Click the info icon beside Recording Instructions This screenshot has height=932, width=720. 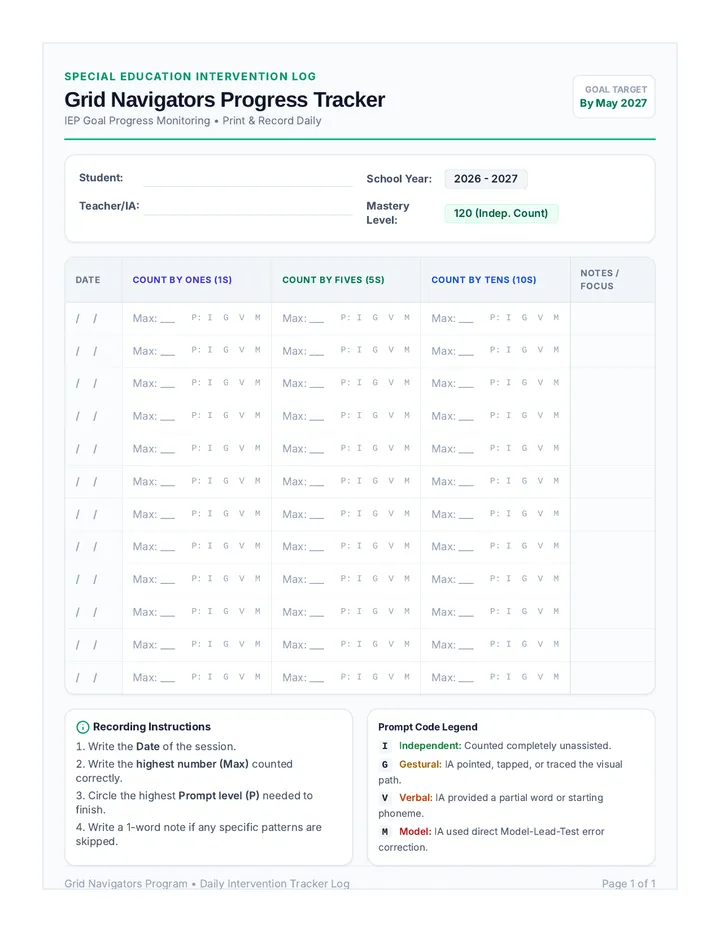pos(83,727)
